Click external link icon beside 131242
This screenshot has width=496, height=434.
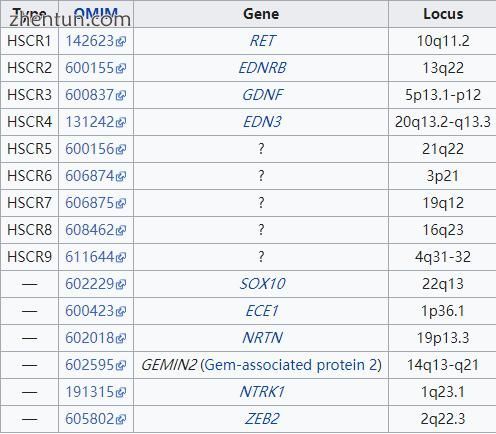tap(121, 122)
